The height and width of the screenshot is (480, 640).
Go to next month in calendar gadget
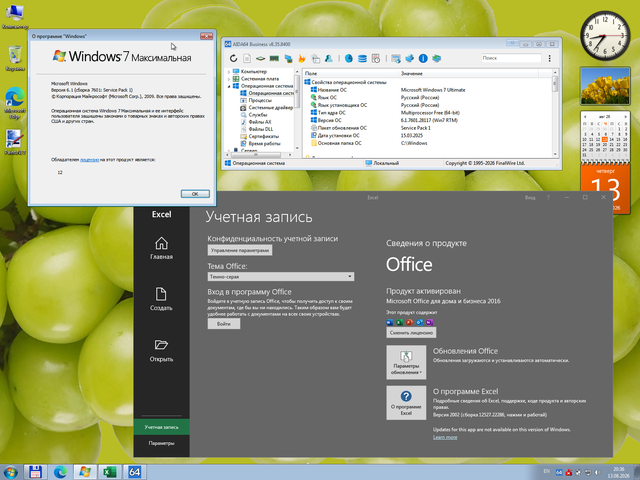pyautogui.click(x=625, y=116)
